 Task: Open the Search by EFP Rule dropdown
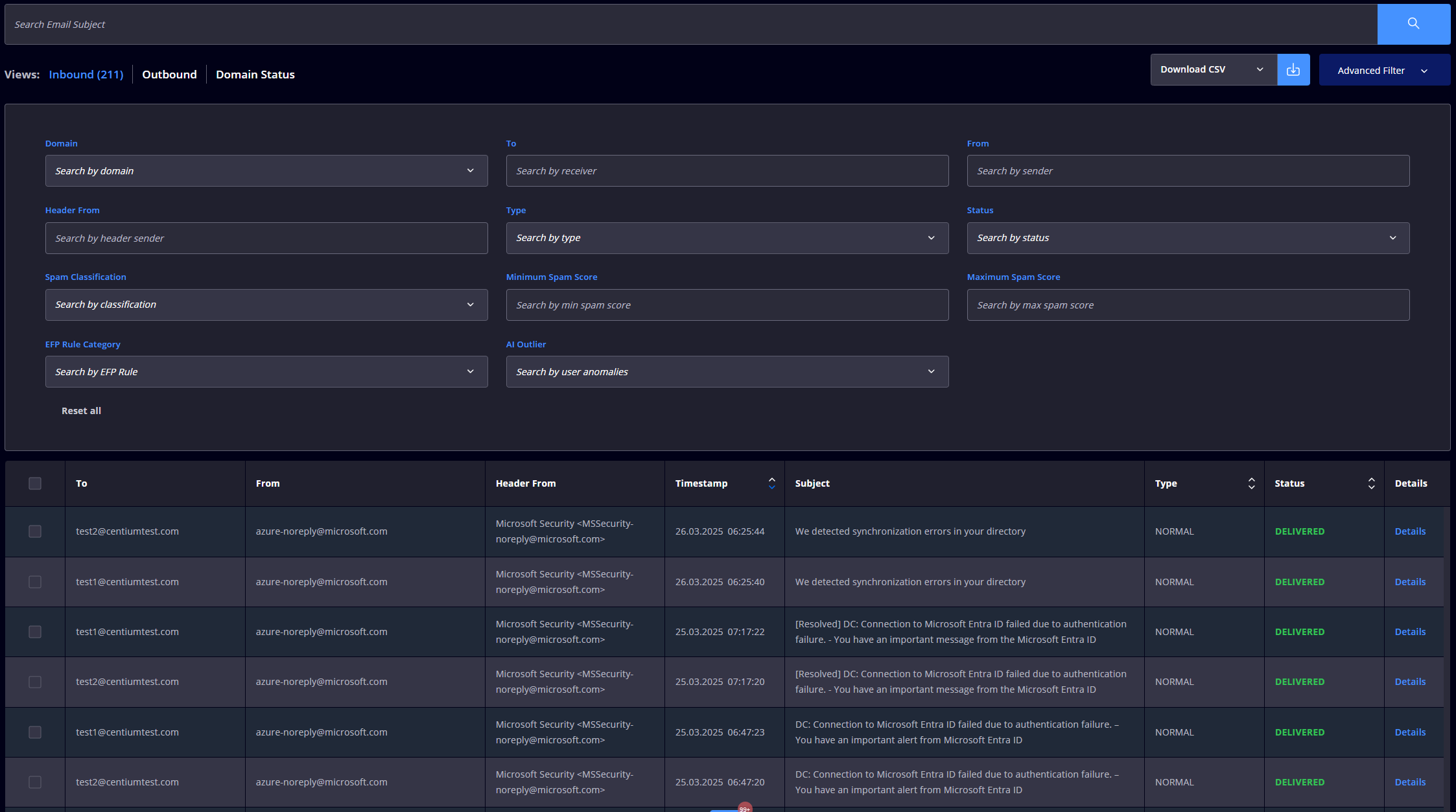coord(266,371)
